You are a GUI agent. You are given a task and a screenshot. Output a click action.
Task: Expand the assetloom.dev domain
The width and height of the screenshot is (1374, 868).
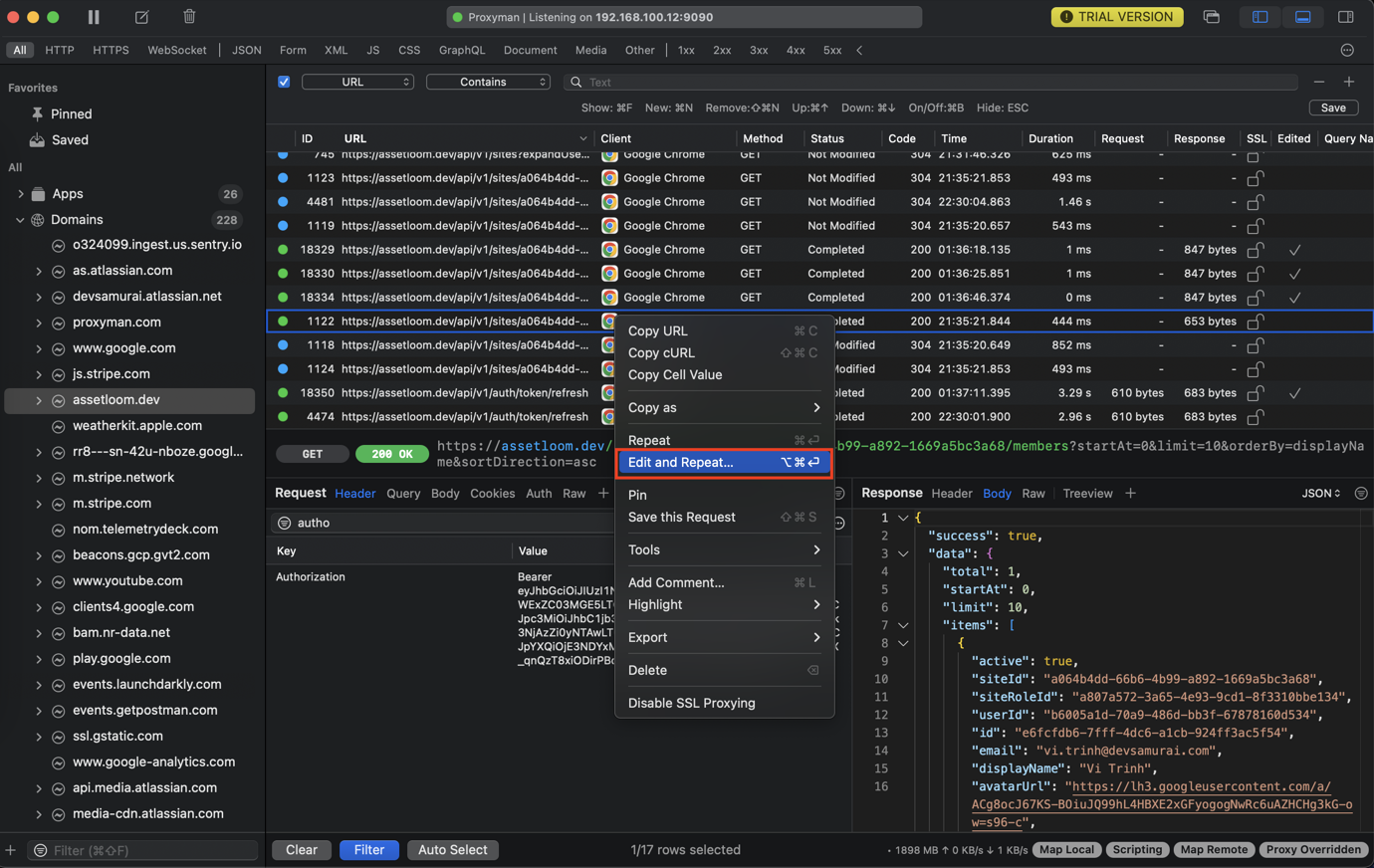pos(39,400)
